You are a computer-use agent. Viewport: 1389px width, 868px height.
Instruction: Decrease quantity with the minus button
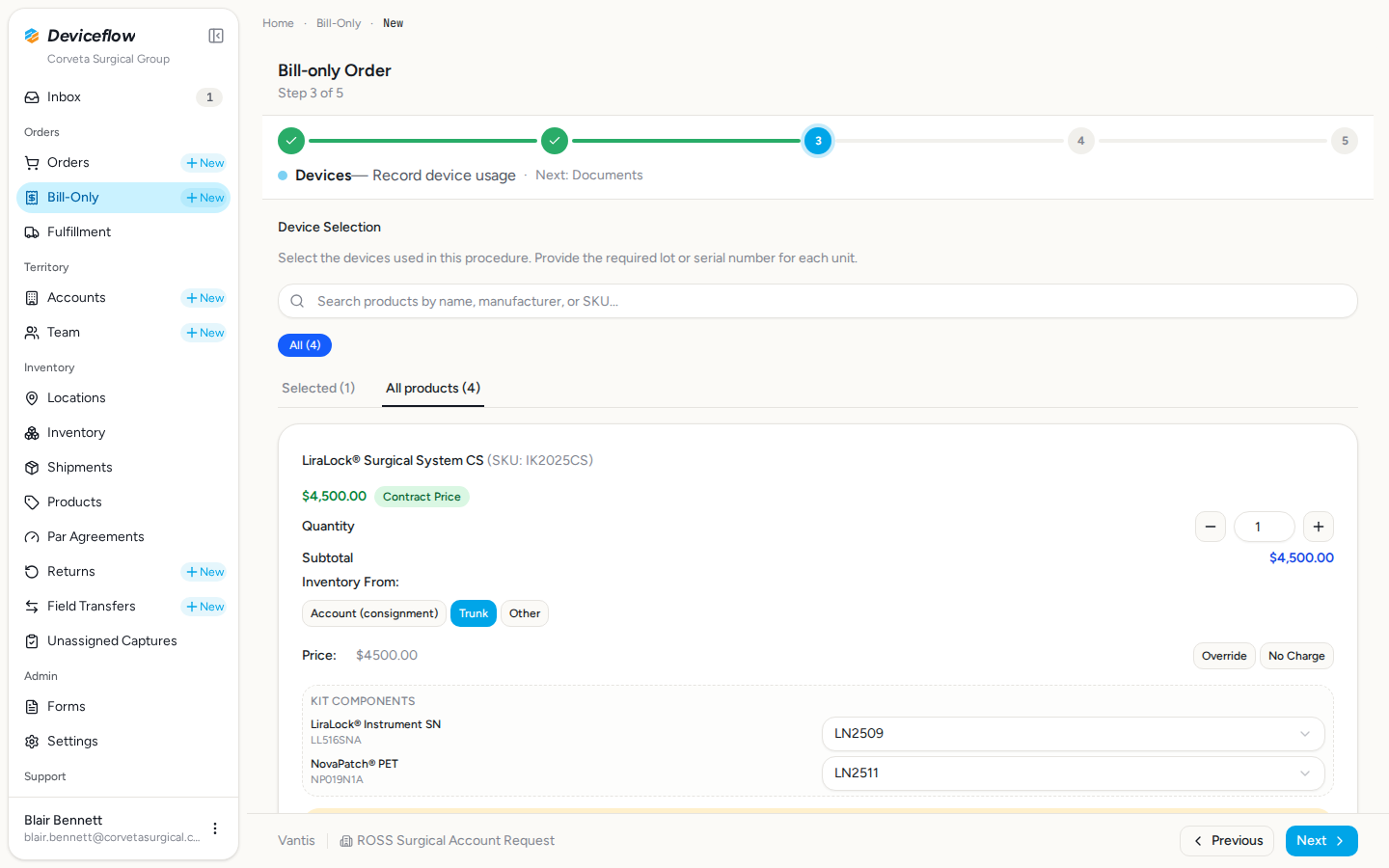pyautogui.click(x=1211, y=527)
